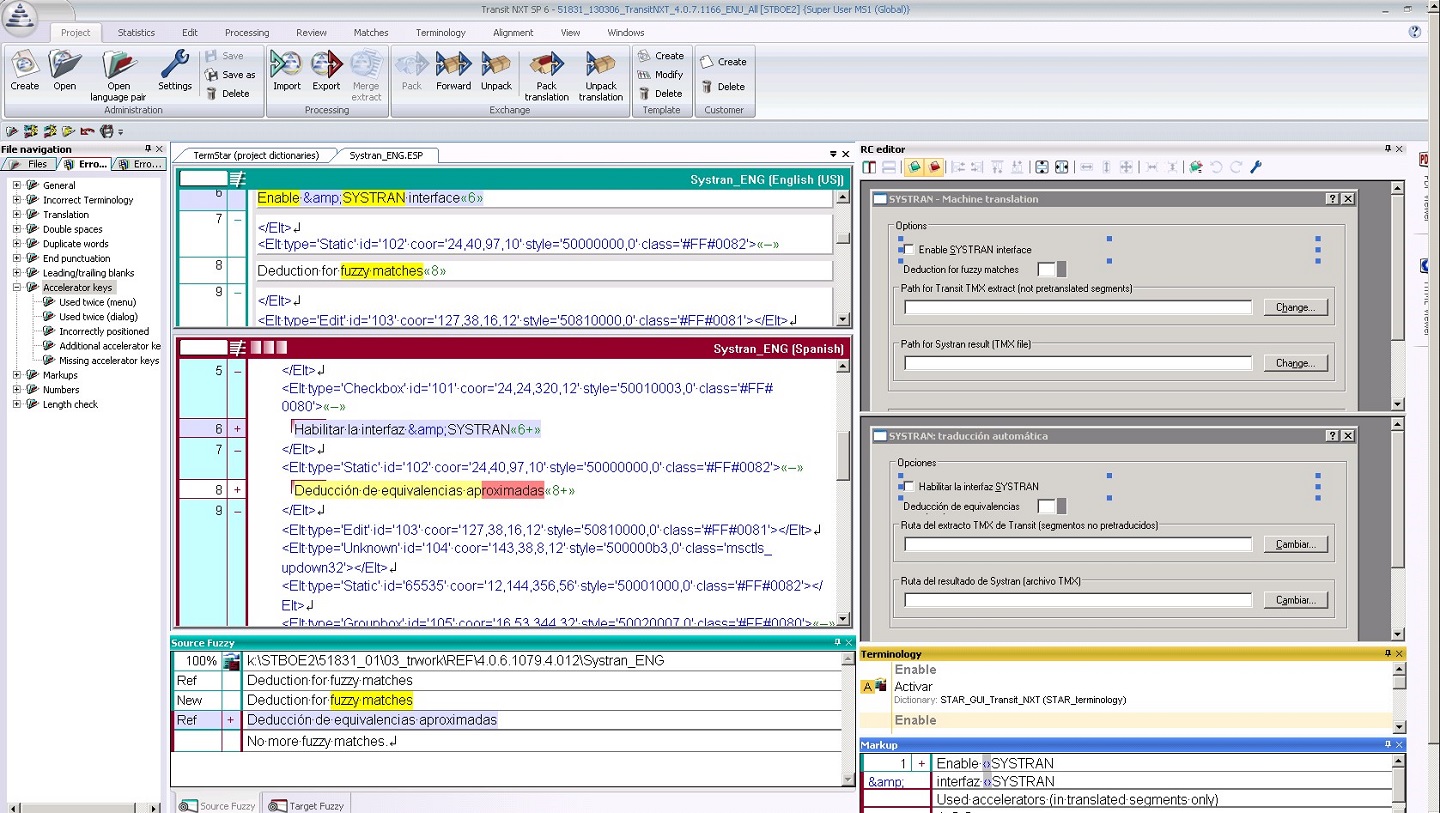Switch to TermStar (project dictionaries) tab
Image resolution: width=1440 pixels, height=813 pixels.
(256, 155)
